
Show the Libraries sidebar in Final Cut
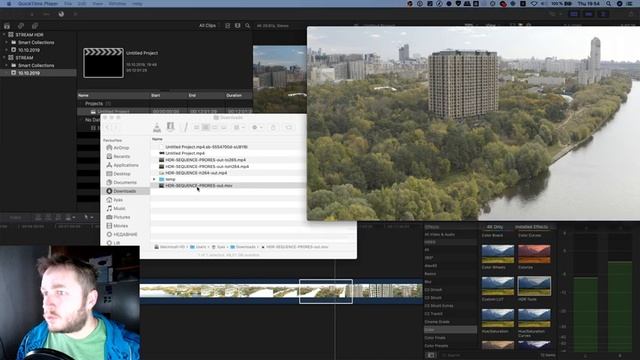pos(7,26)
